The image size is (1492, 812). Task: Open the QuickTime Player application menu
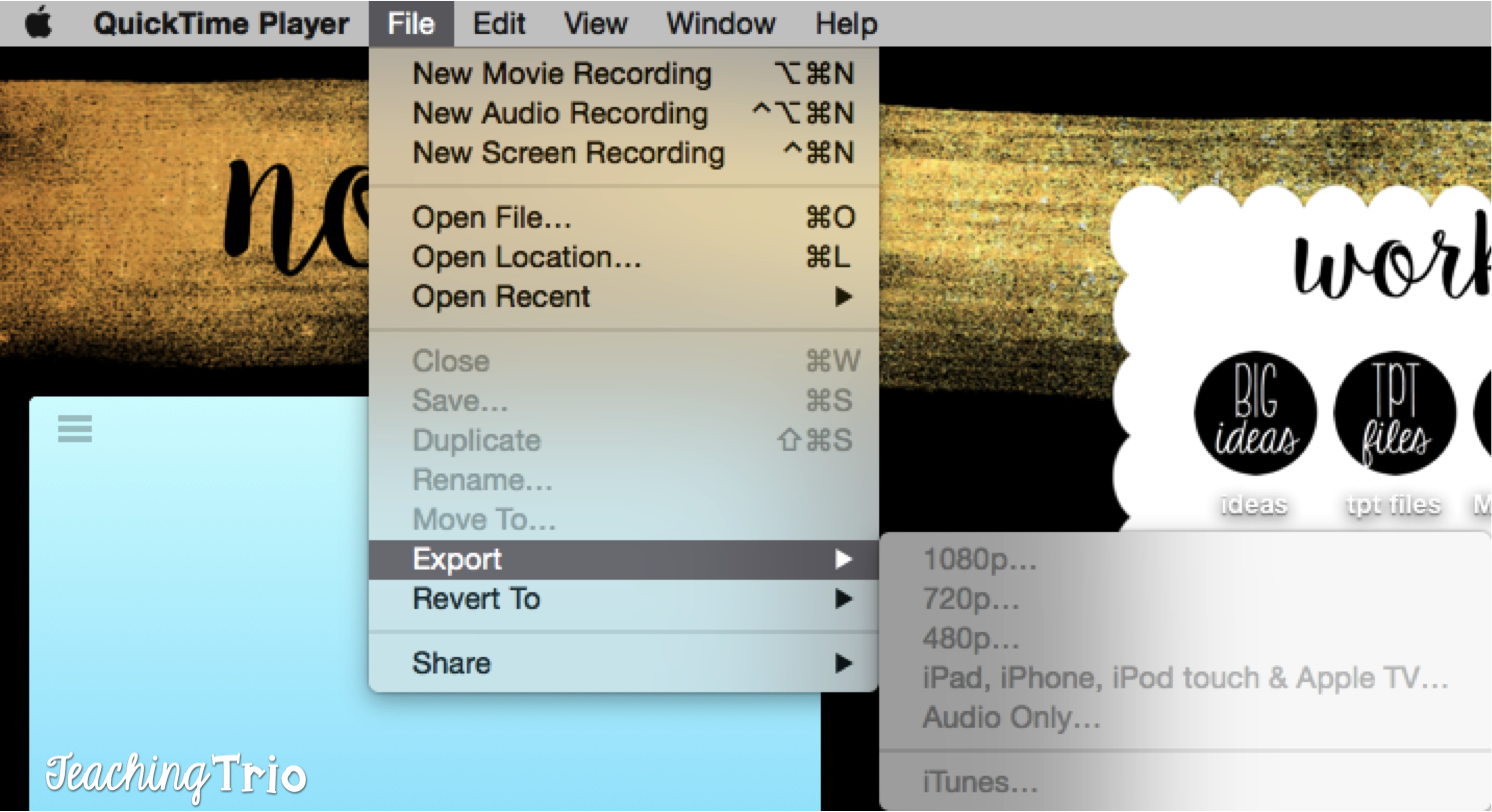(x=221, y=24)
